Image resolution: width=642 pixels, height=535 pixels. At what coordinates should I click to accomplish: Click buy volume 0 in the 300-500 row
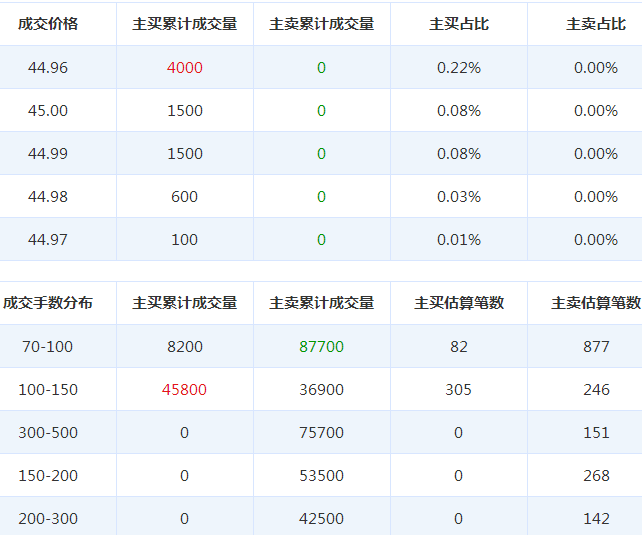click(x=184, y=433)
